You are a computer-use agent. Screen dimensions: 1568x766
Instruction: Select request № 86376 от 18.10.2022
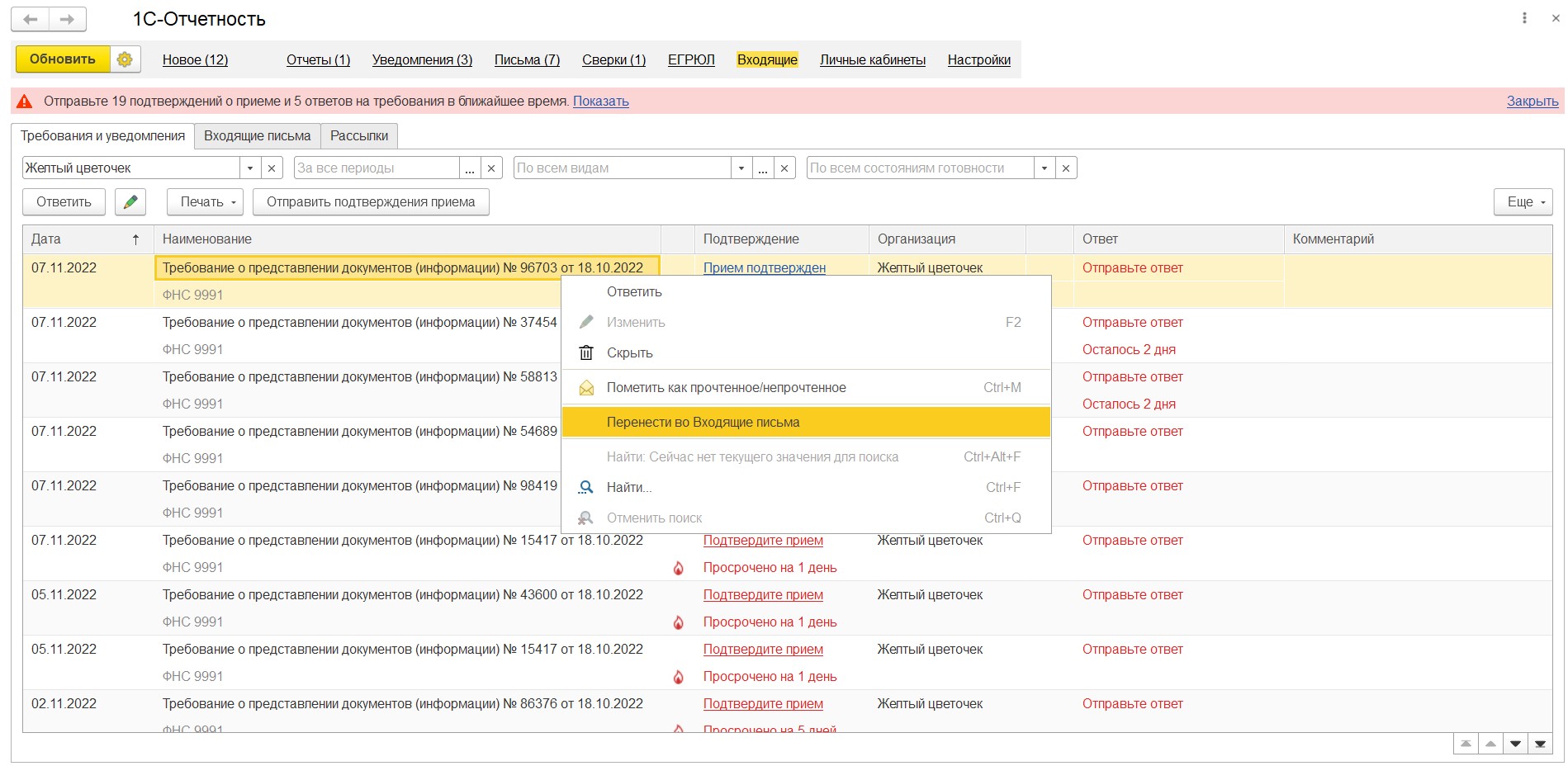pyautogui.click(x=403, y=704)
